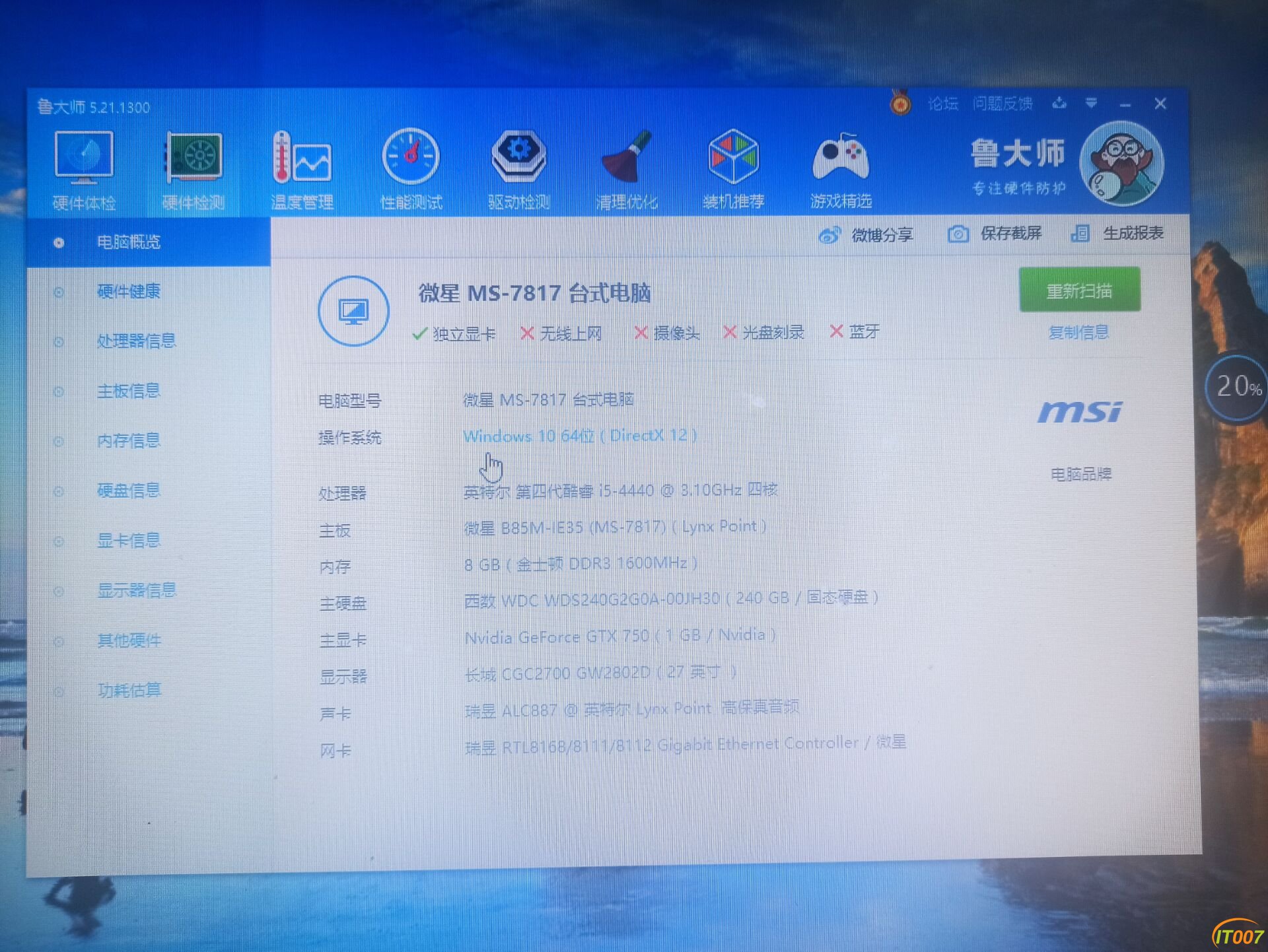Click the 复制信息 copy info link
The image size is (1268, 952).
tap(1078, 333)
